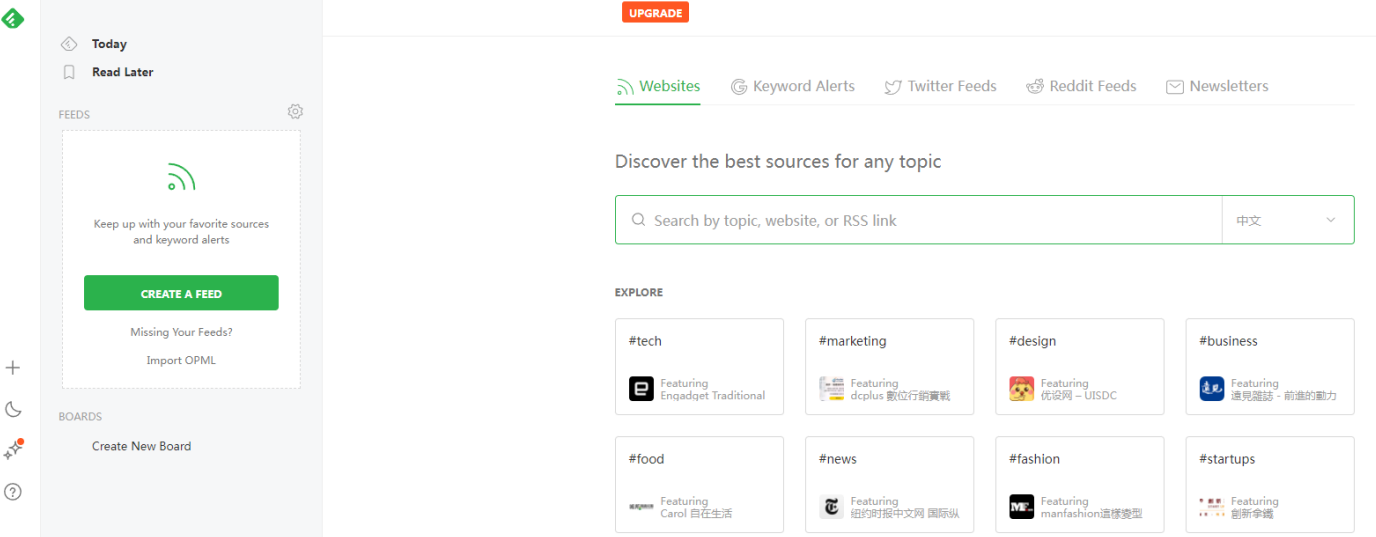Open the help question mark icon
Viewport: 1376px width, 537px height.
pyautogui.click(x=13, y=491)
